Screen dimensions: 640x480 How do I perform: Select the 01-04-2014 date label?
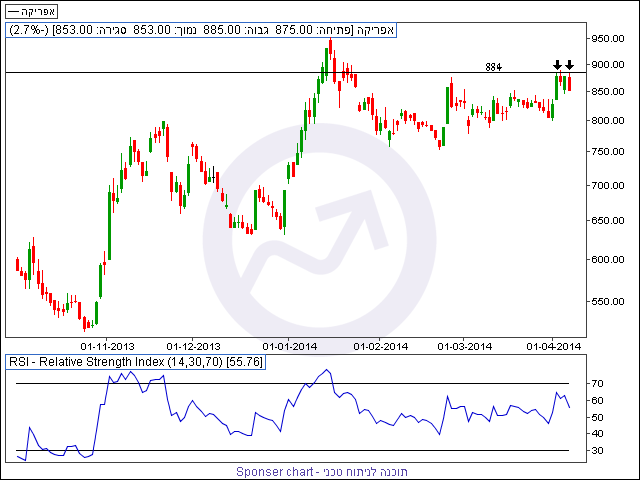pyautogui.click(x=553, y=347)
